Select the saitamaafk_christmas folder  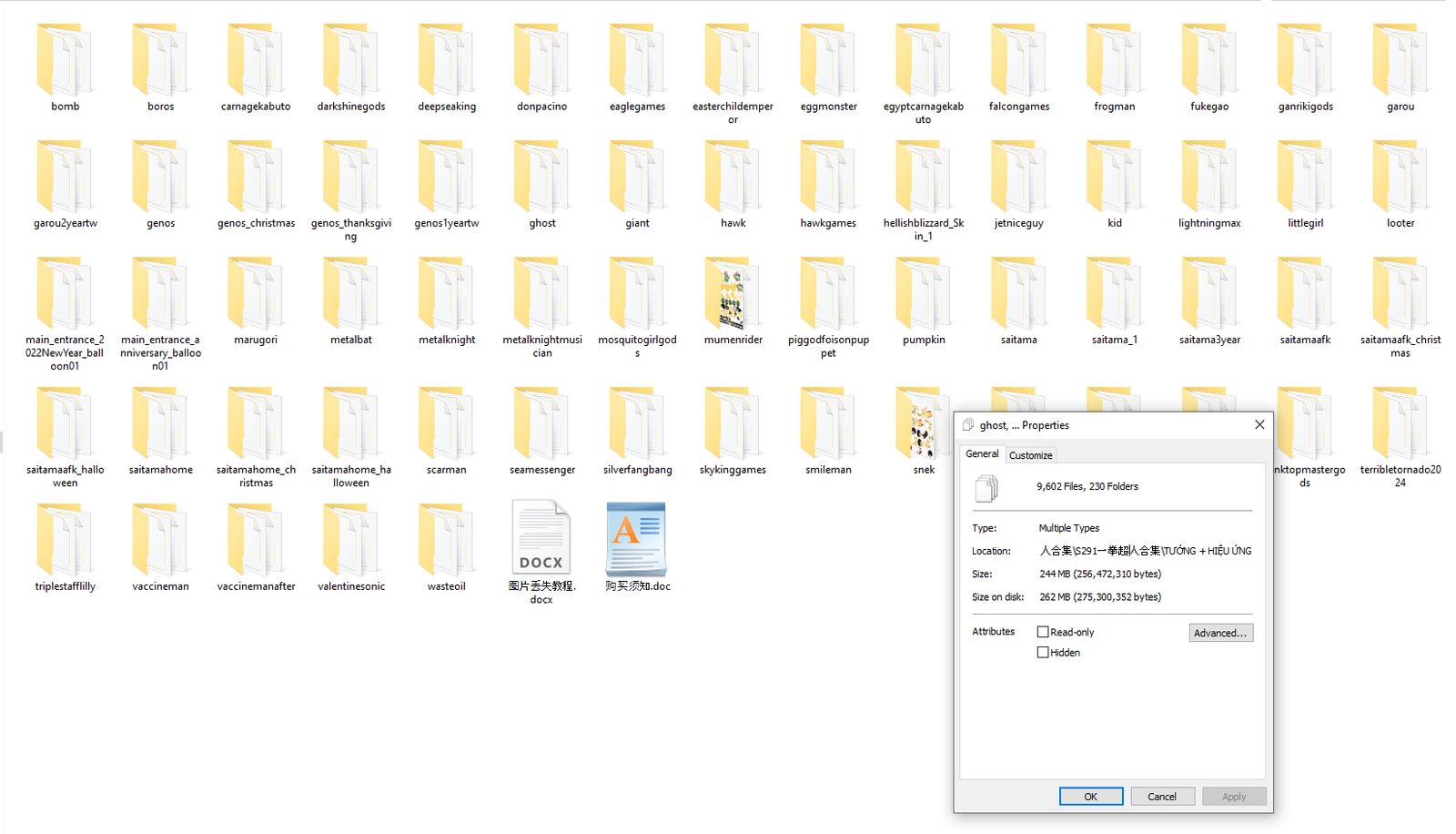coord(1400,295)
